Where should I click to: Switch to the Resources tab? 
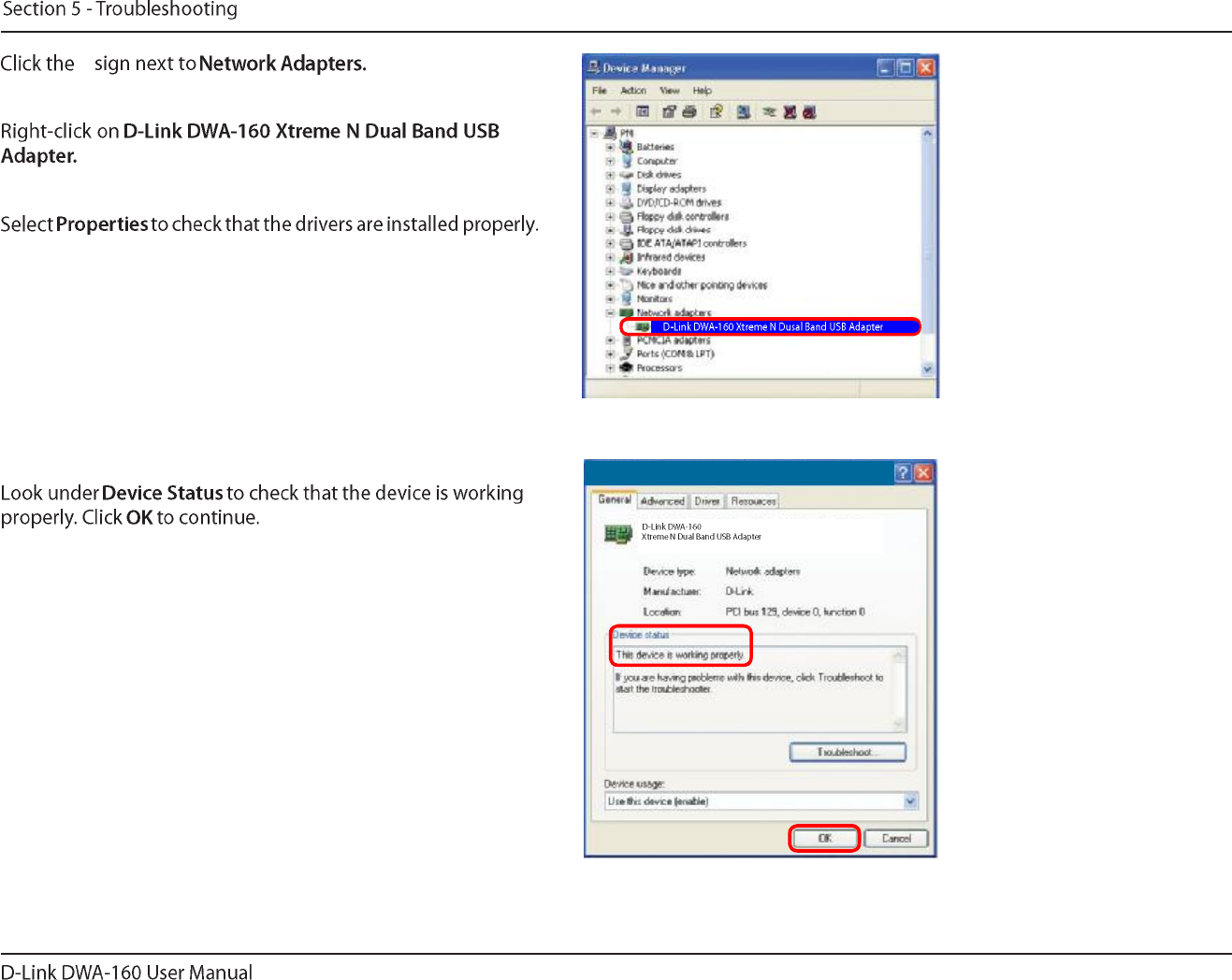click(753, 501)
